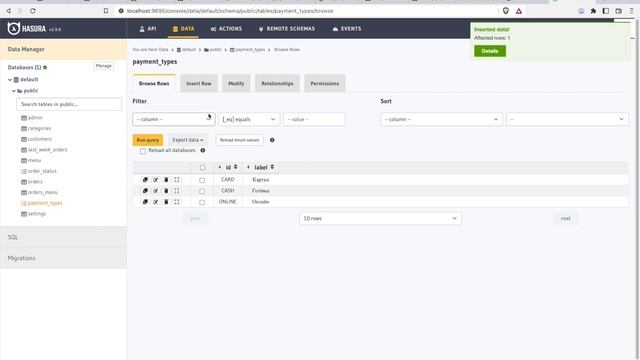Open the sort order dropdown
Screen dimensions: 640x360
pos(567,119)
